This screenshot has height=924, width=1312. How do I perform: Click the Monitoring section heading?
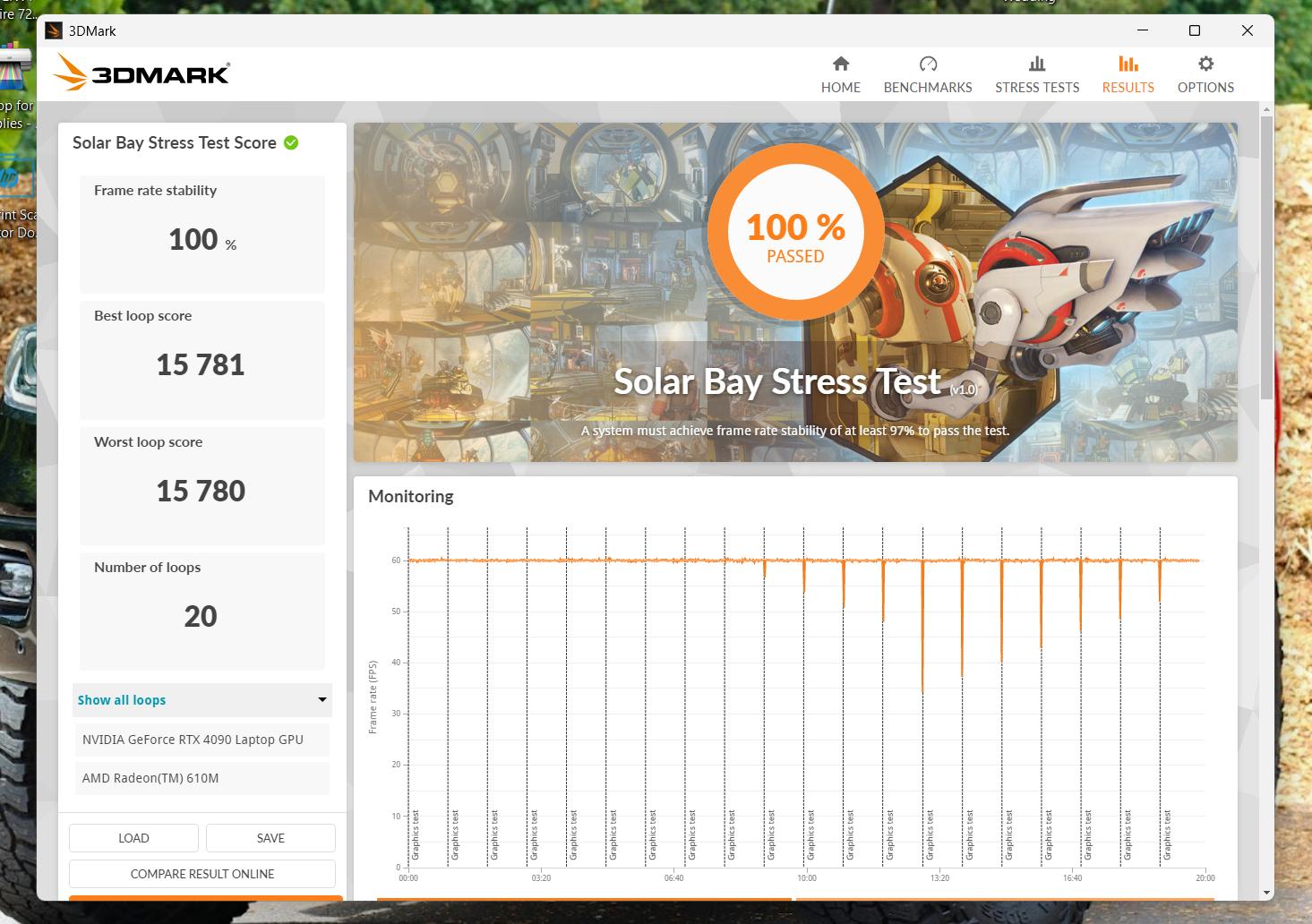411,496
